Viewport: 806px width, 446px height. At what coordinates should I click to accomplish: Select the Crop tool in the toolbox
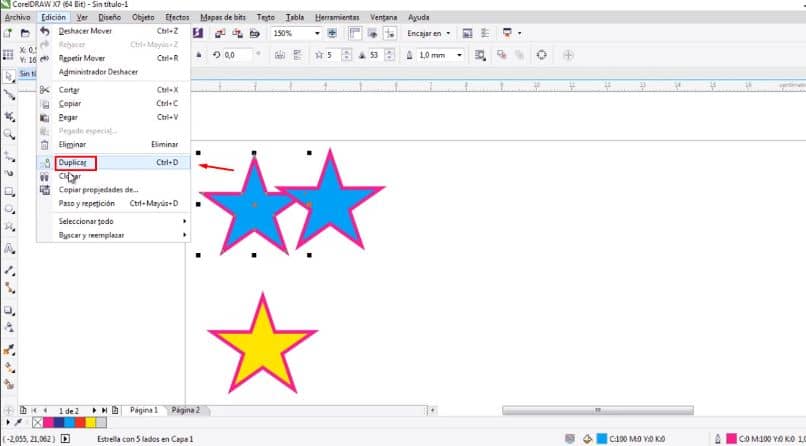tap(9, 117)
